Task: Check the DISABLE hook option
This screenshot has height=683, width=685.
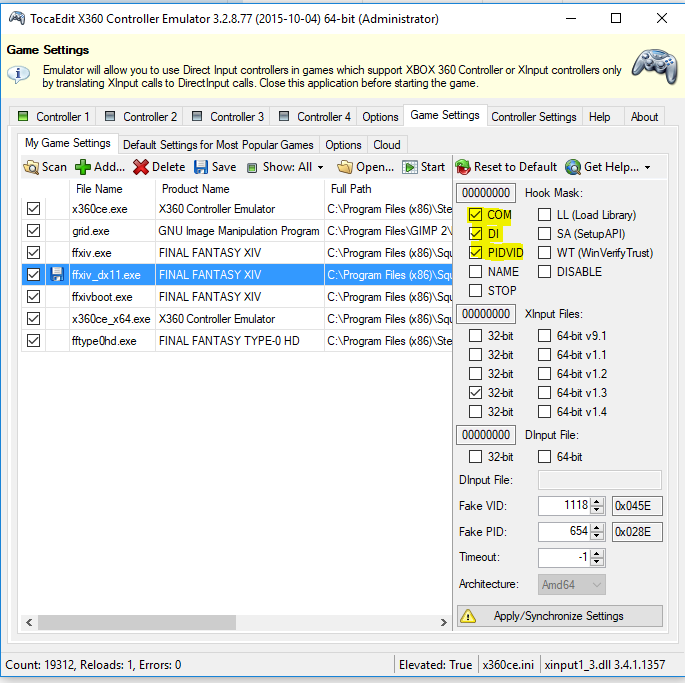Action: tap(544, 271)
